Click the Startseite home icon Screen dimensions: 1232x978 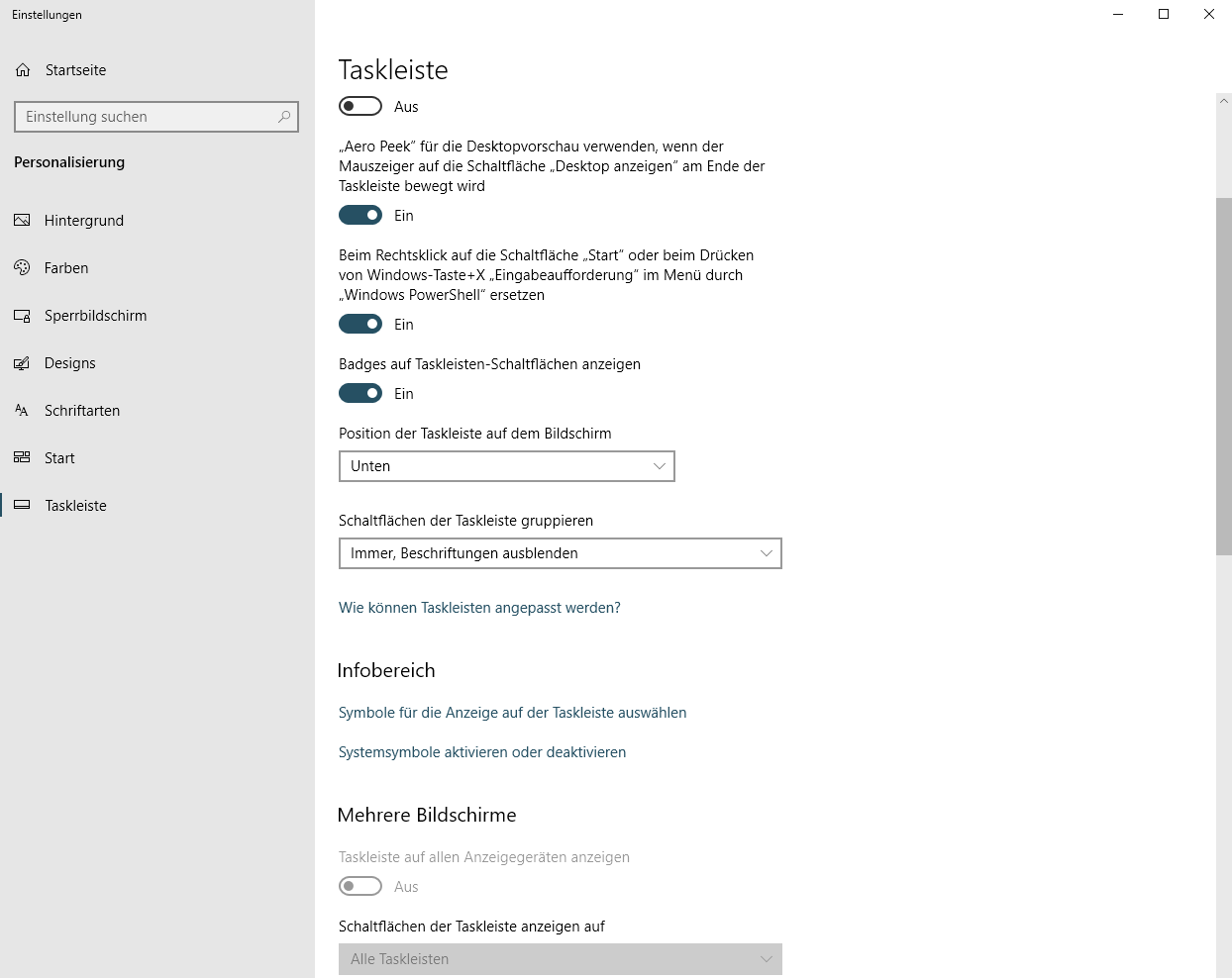(23, 70)
